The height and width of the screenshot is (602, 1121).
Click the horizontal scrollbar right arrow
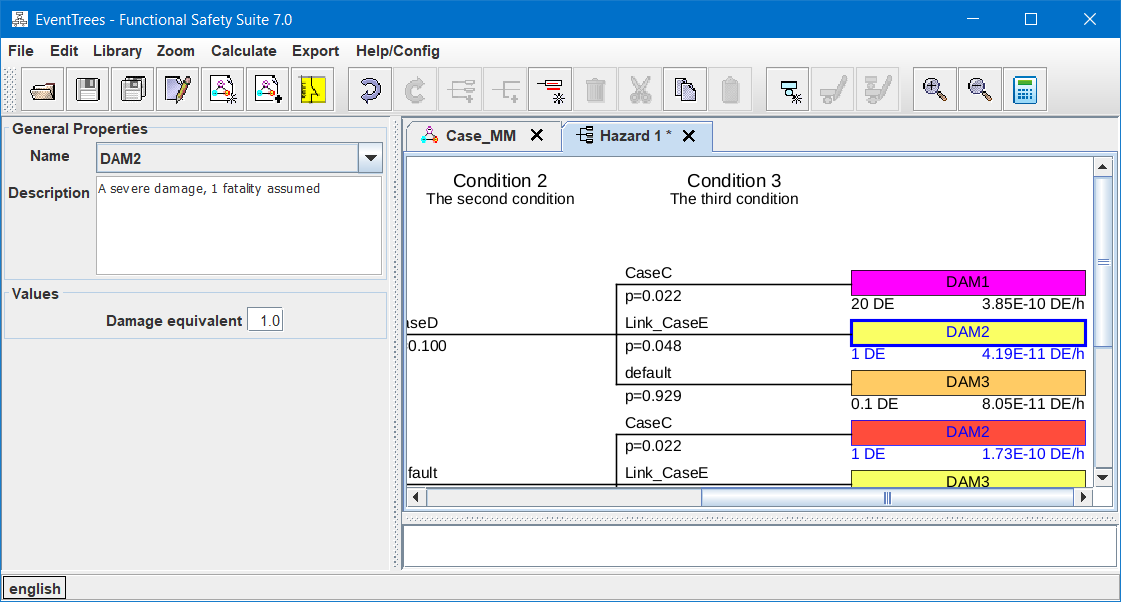coord(1080,497)
